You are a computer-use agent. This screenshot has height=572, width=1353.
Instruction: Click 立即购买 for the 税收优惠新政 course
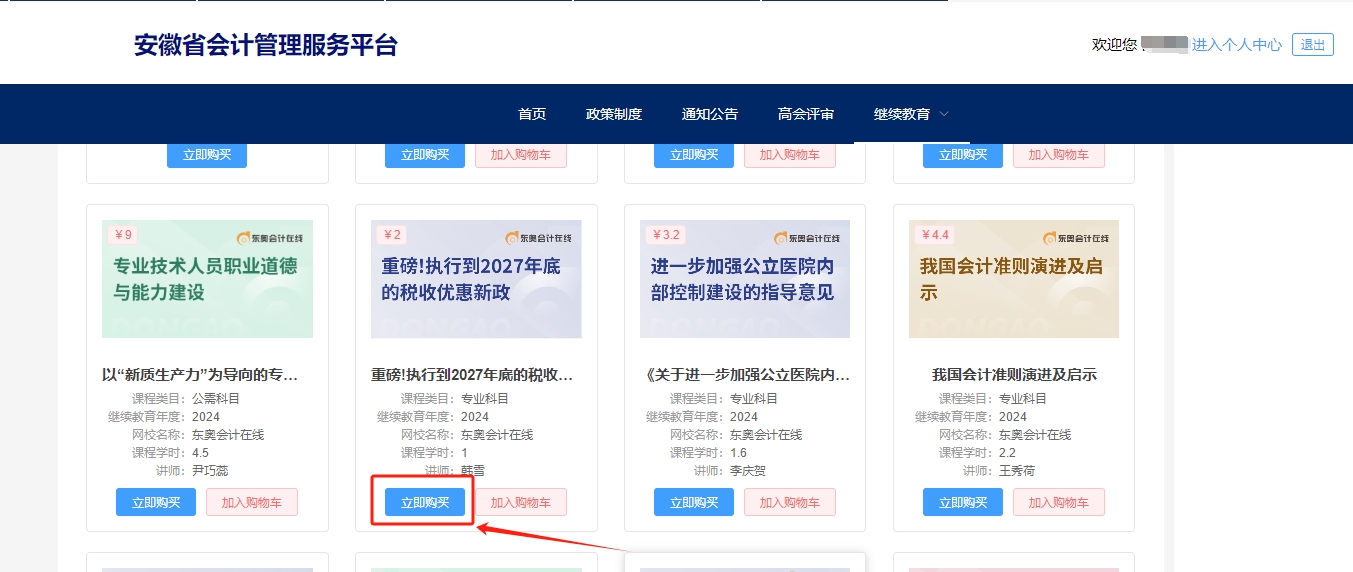coord(425,502)
